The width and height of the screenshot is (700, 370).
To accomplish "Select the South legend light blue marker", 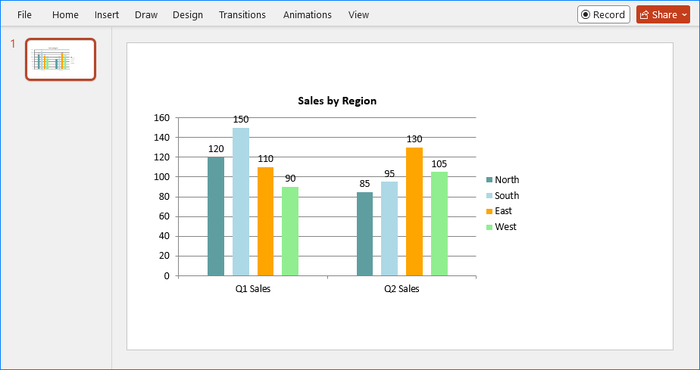I will (489, 195).
